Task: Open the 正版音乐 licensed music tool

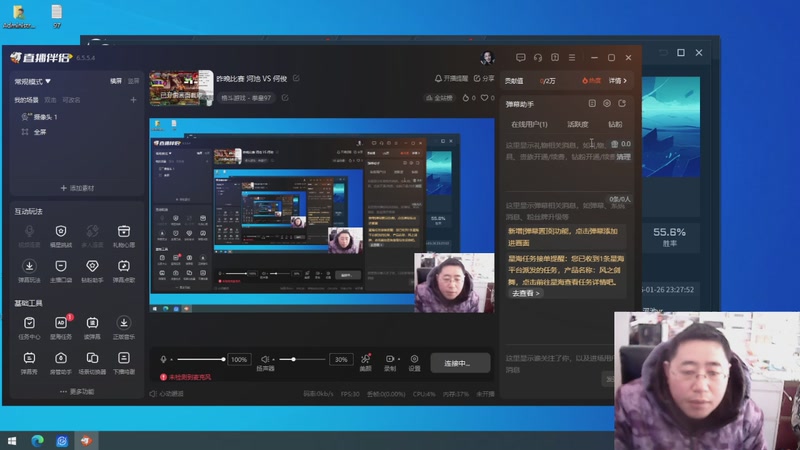Action: (x=123, y=327)
